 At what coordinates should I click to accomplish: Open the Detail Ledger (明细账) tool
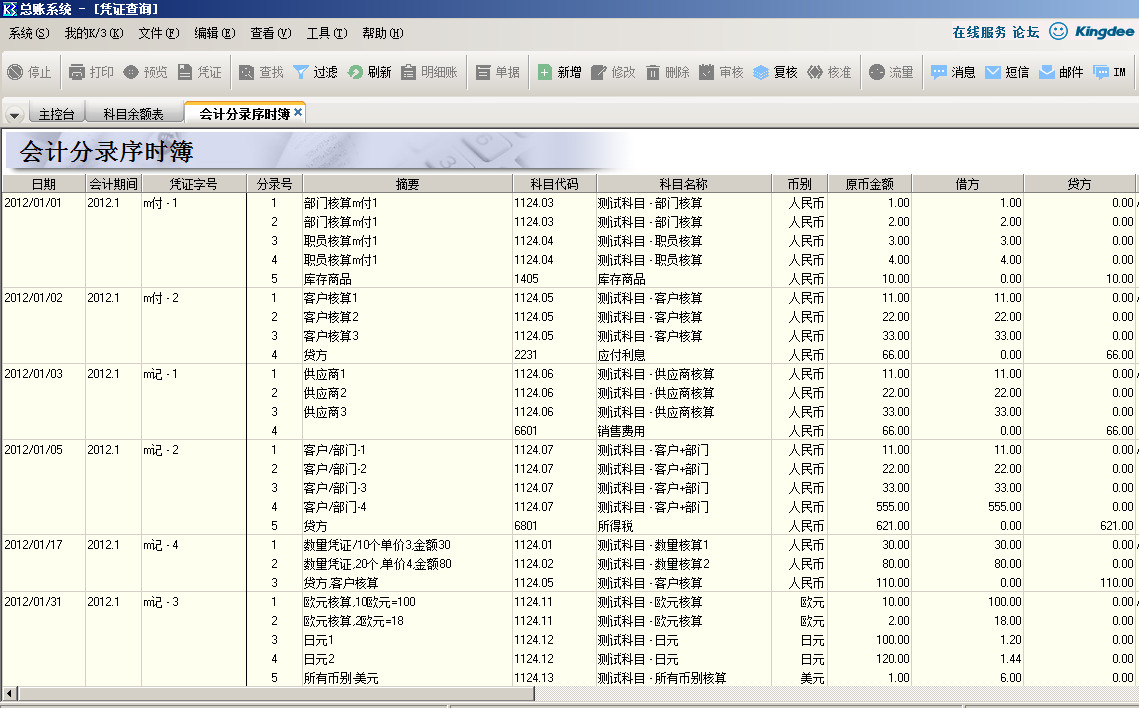[408, 72]
